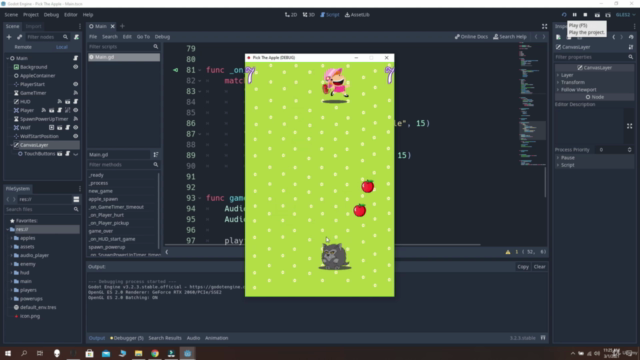This screenshot has width=640, height=360.
Task: Create a new resource in inspector
Action: 558,37
